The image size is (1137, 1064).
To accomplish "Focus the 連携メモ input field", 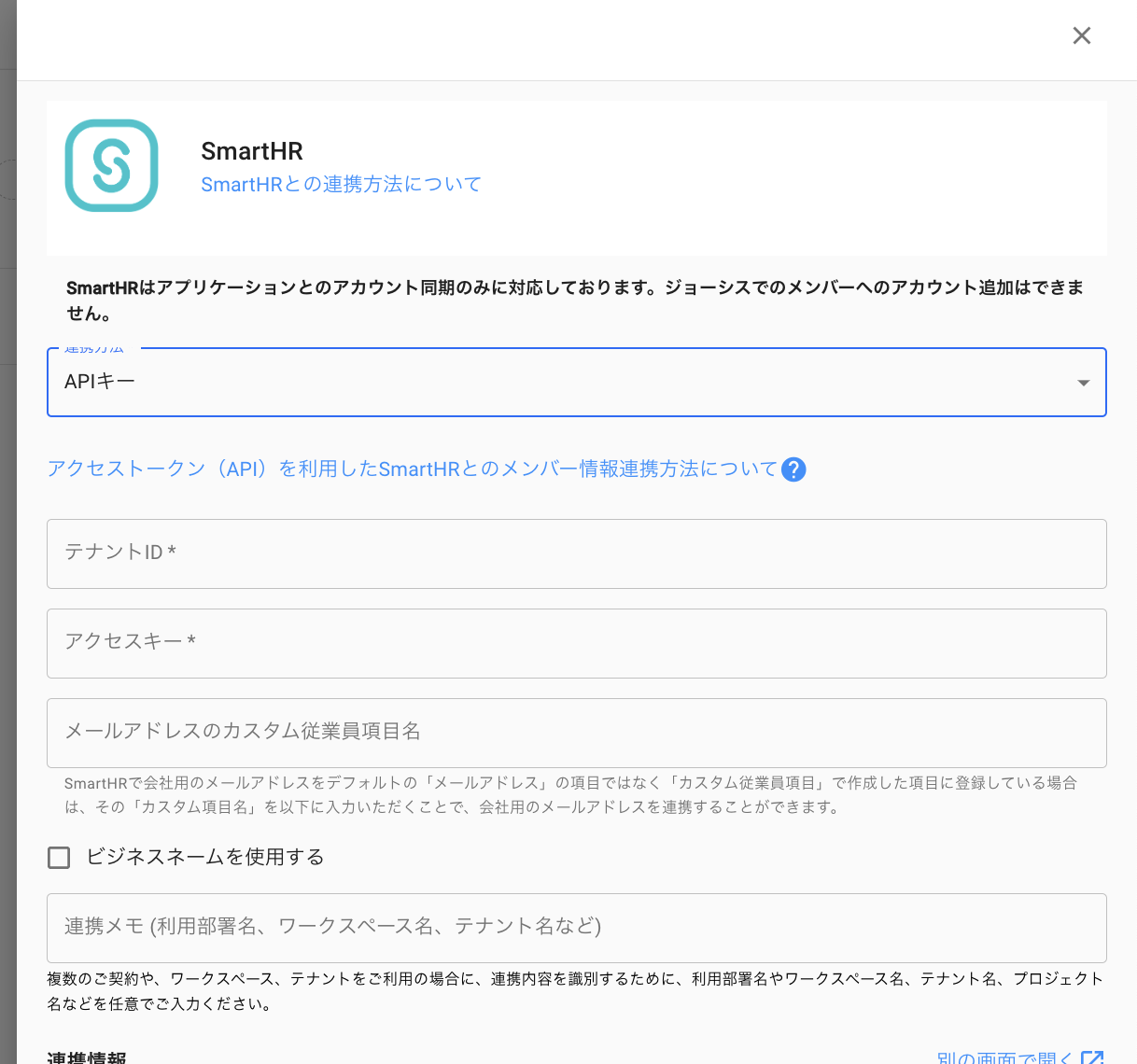I will tap(576, 928).
